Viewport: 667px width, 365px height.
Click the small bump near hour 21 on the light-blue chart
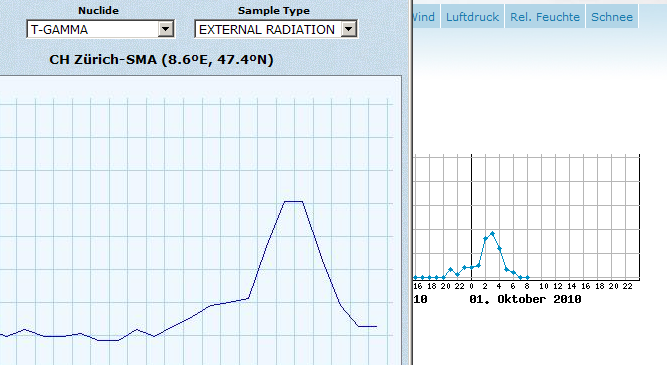[x=450, y=269]
